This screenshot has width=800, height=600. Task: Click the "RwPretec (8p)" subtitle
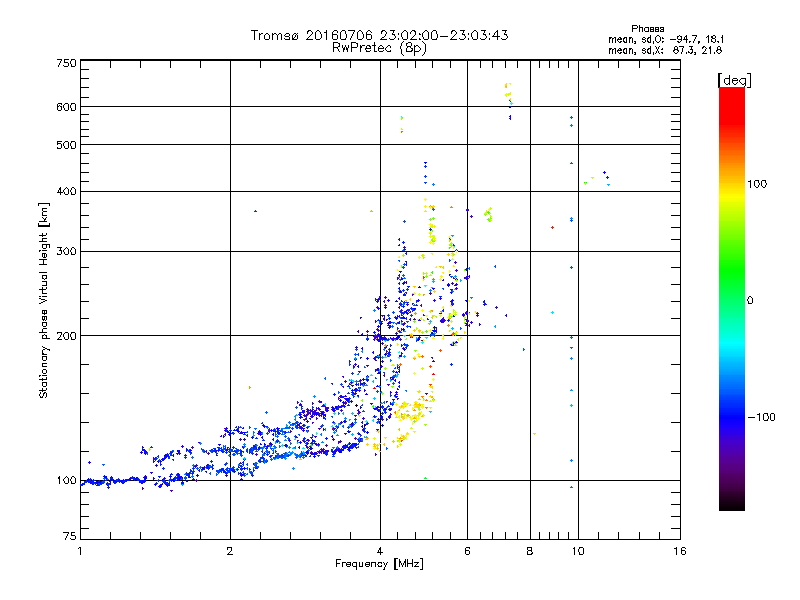pyautogui.click(x=379, y=48)
